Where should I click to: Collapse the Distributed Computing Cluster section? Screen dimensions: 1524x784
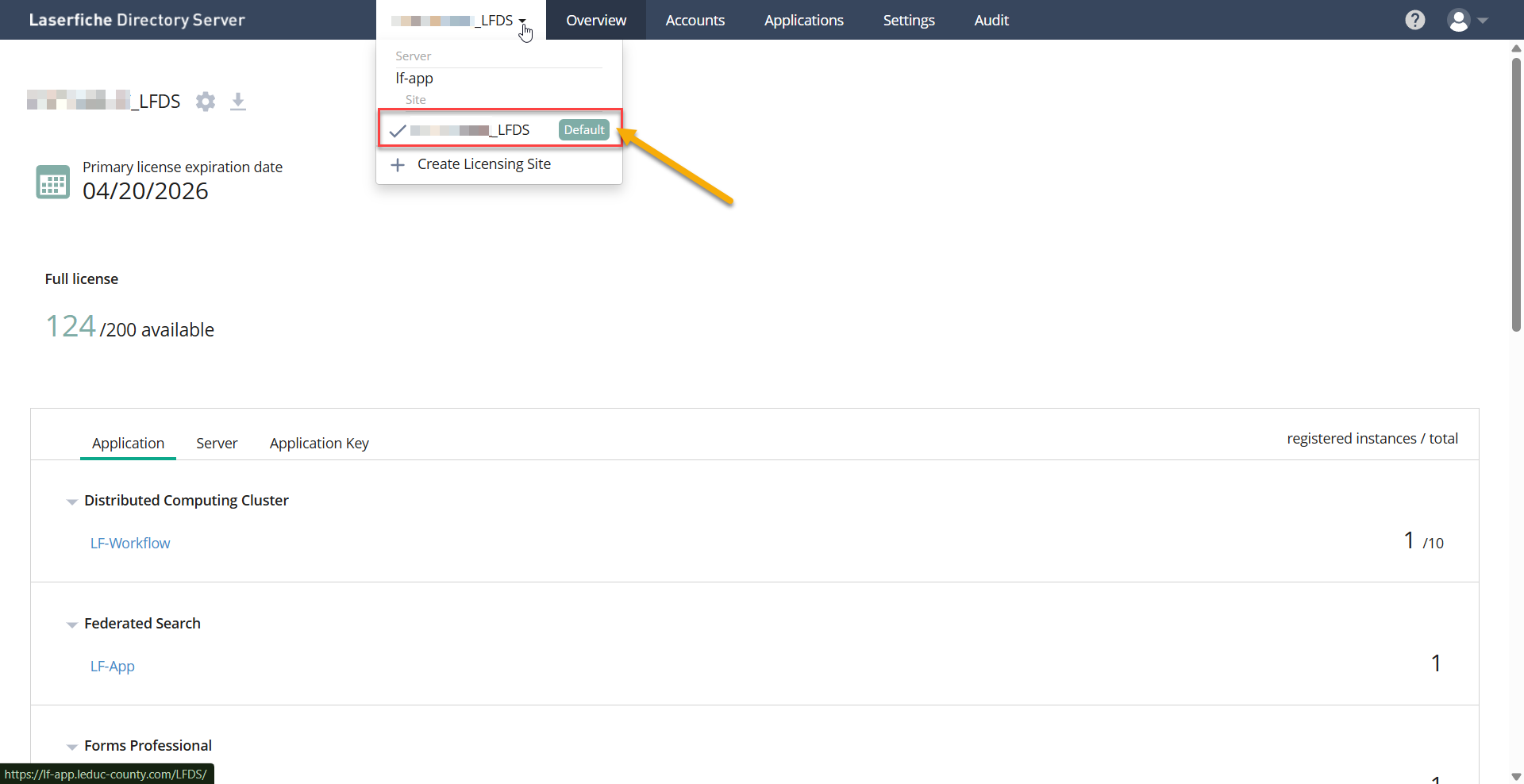(x=71, y=502)
